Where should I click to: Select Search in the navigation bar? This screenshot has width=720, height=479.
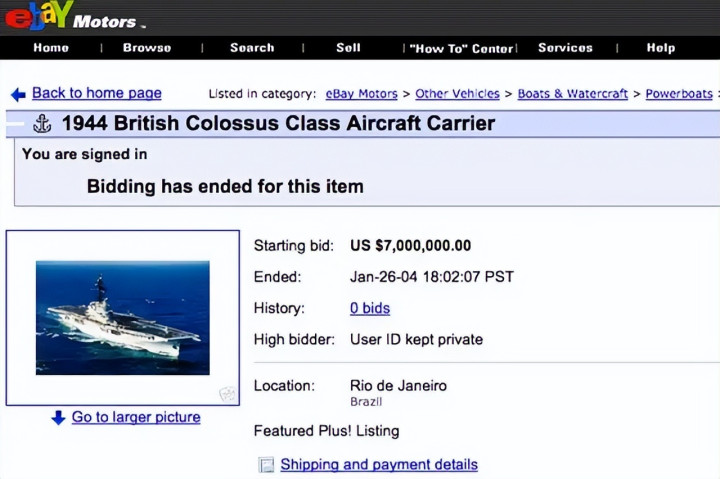coord(252,48)
